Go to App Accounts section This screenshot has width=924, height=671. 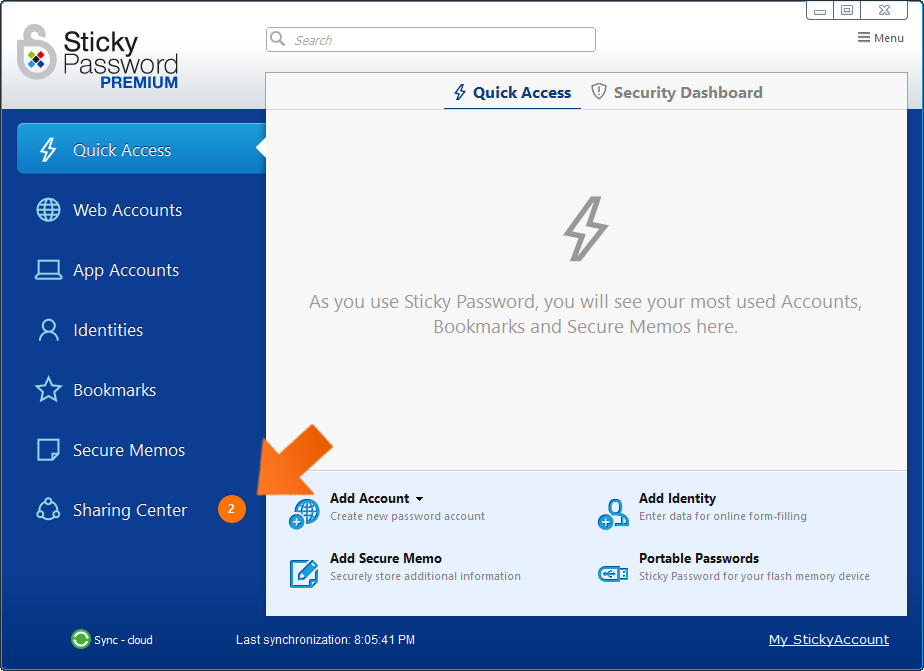[126, 270]
